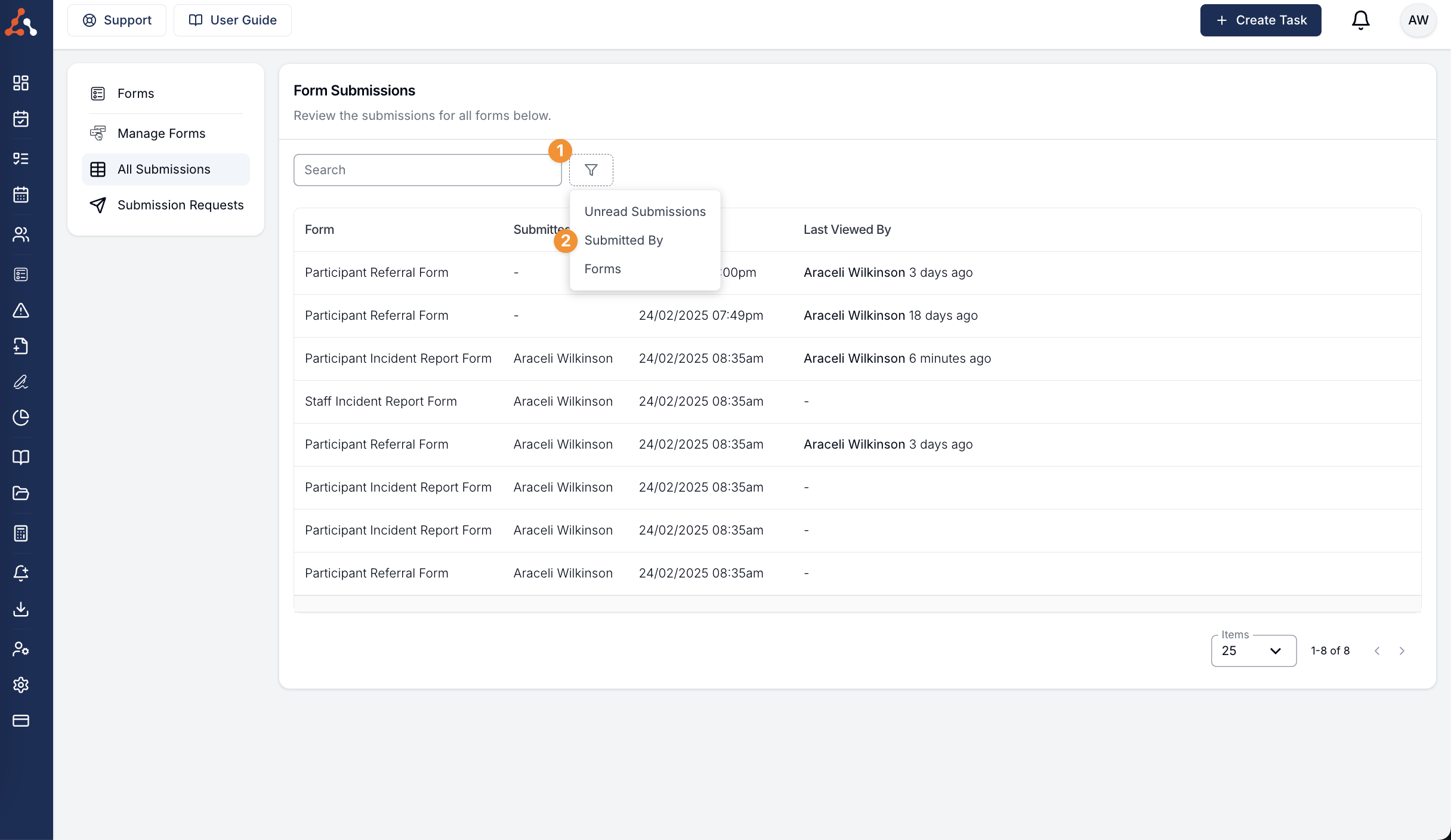Click the credit card billing sidebar icon
This screenshot has width=1451, height=840.
(x=21, y=721)
